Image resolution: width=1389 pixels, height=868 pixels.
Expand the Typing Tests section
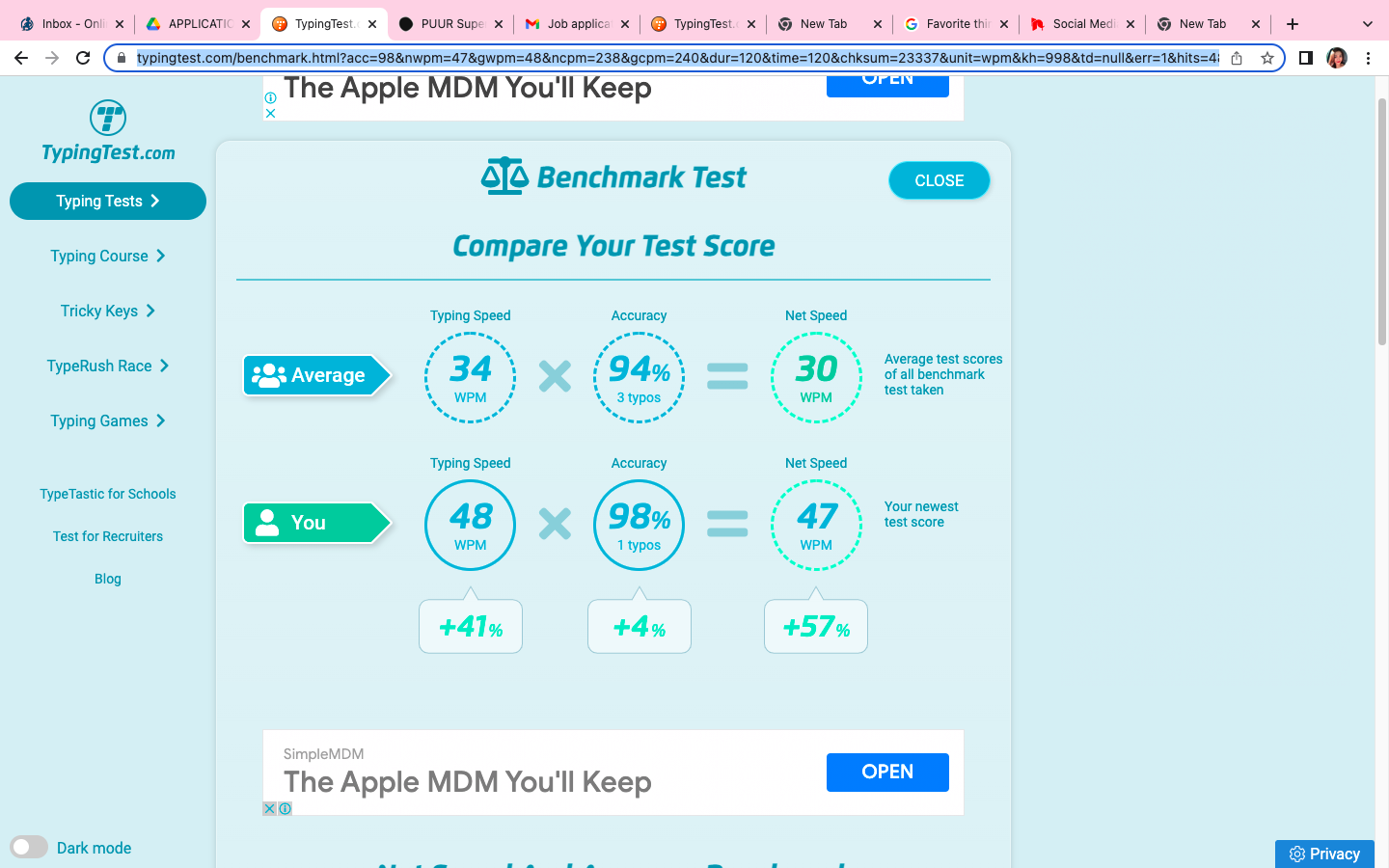point(107,201)
